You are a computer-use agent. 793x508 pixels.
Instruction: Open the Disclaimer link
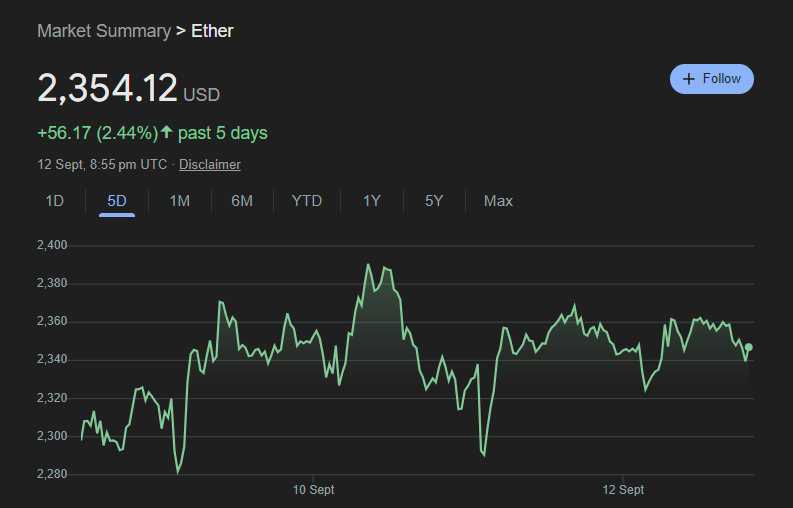pyautogui.click(x=210, y=164)
